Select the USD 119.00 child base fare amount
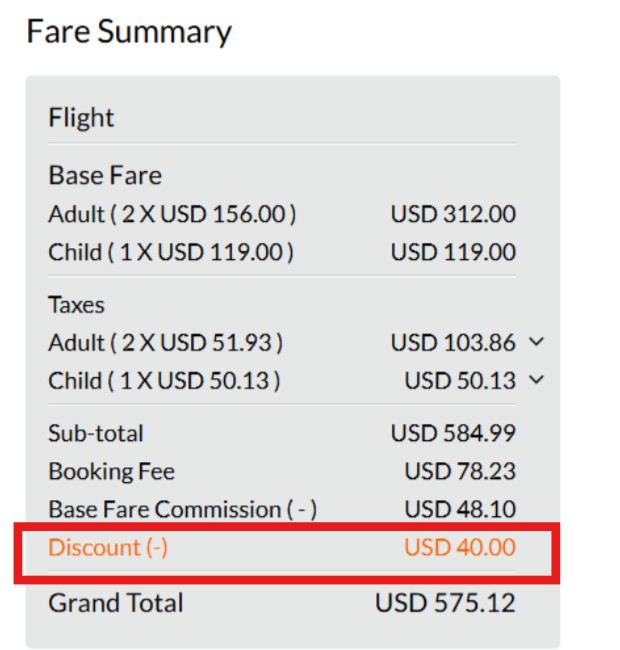This screenshot has width=620, height=650. tap(453, 252)
